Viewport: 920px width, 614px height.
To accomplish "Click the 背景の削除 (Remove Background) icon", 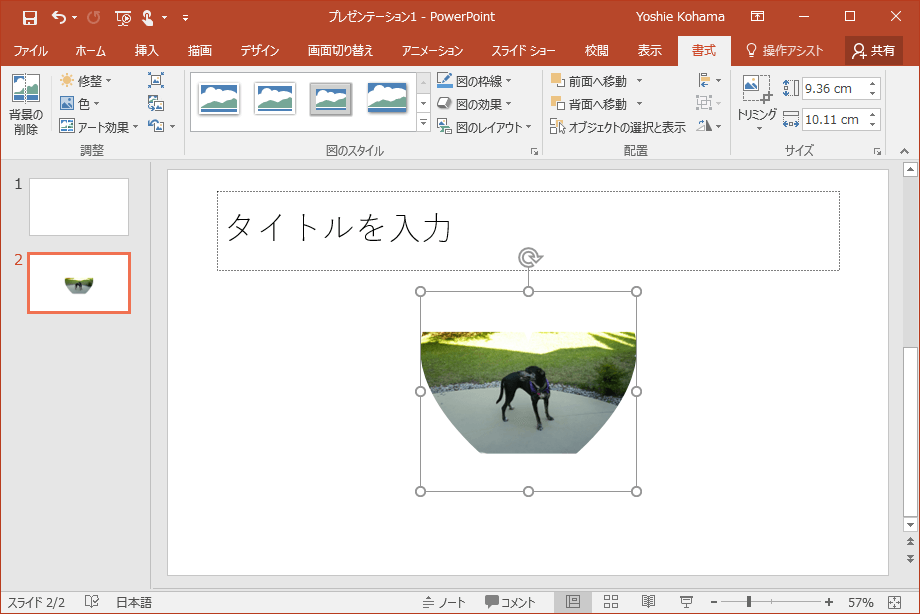I will 25,105.
